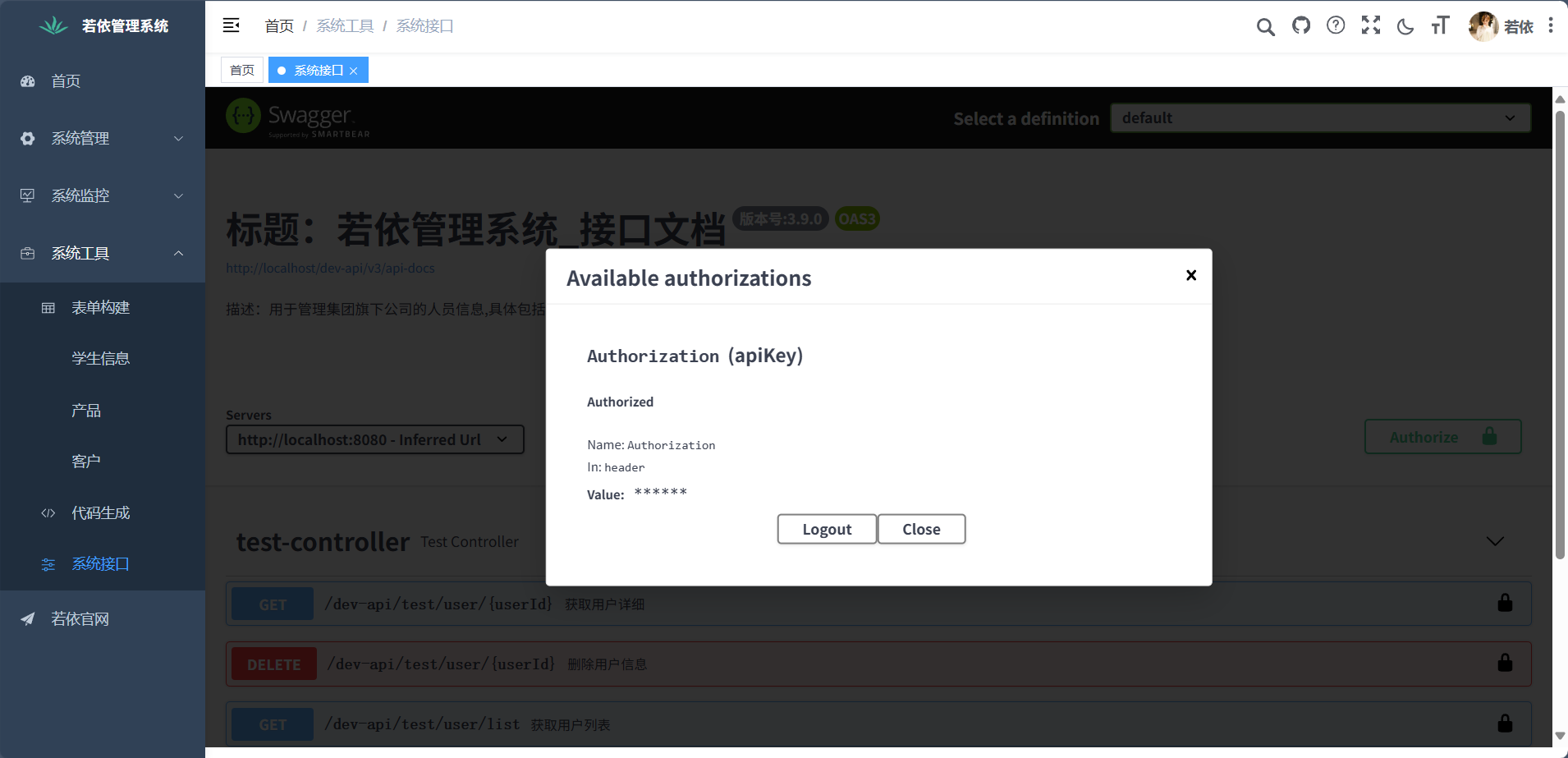Open the 客户 menu item
The height and width of the screenshot is (758, 1568).
pyautogui.click(x=103, y=462)
